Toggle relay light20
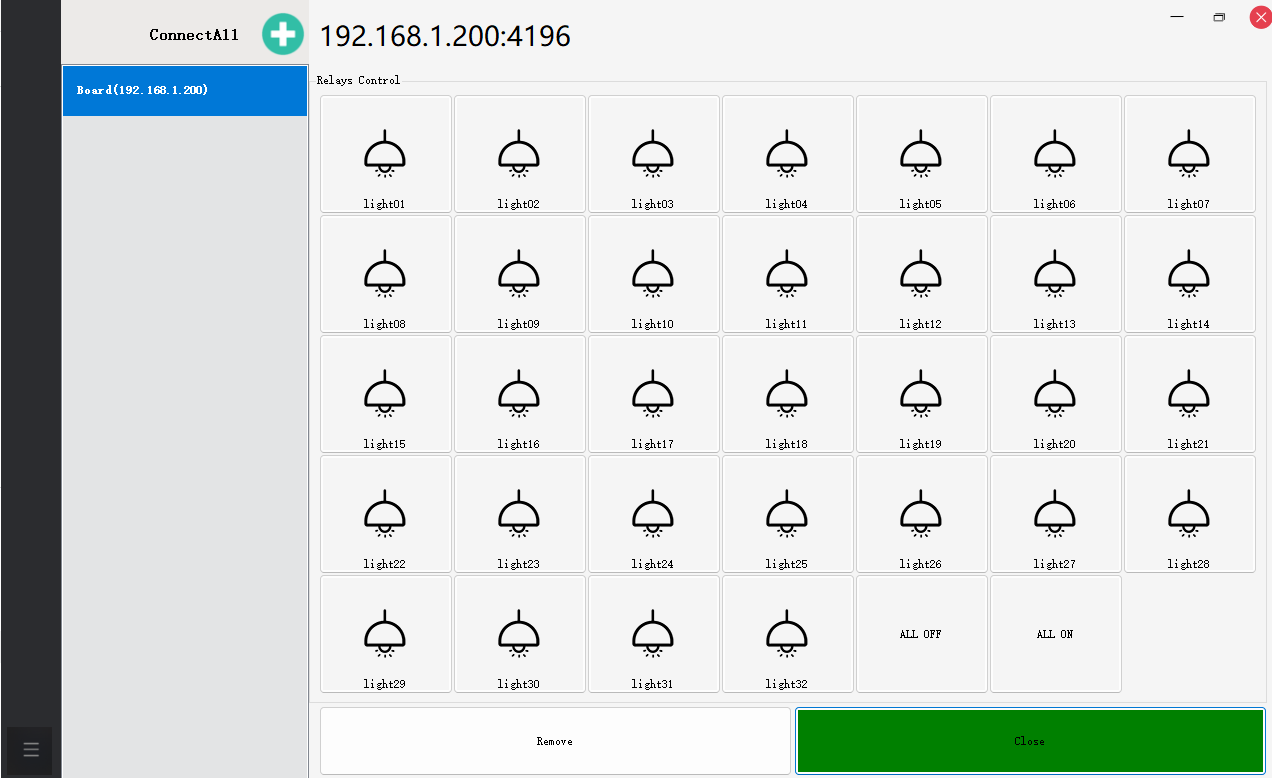The height and width of the screenshot is (778, 1272). (x=1055, y=394)
